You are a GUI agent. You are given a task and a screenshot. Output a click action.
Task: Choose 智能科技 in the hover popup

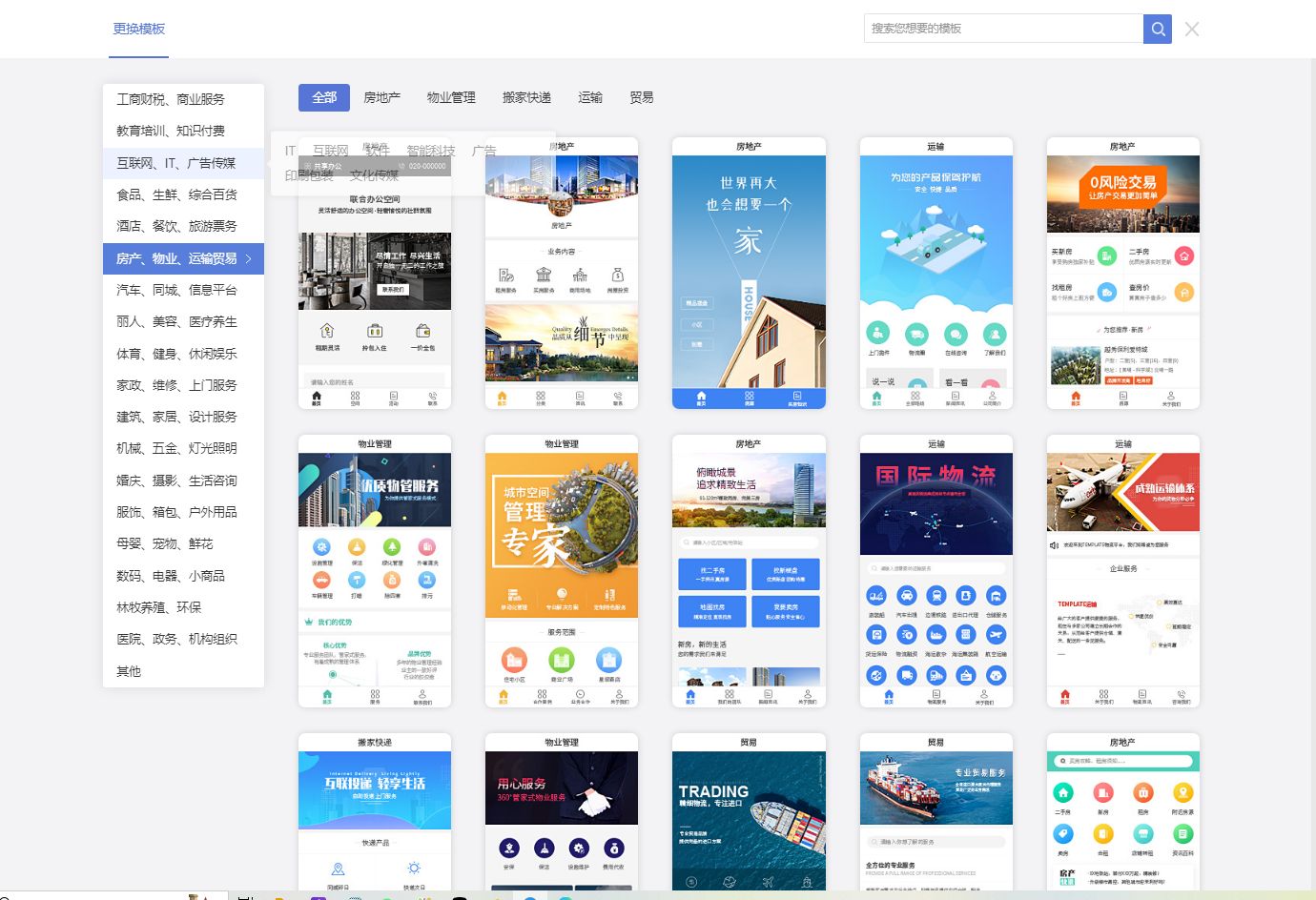431,151
